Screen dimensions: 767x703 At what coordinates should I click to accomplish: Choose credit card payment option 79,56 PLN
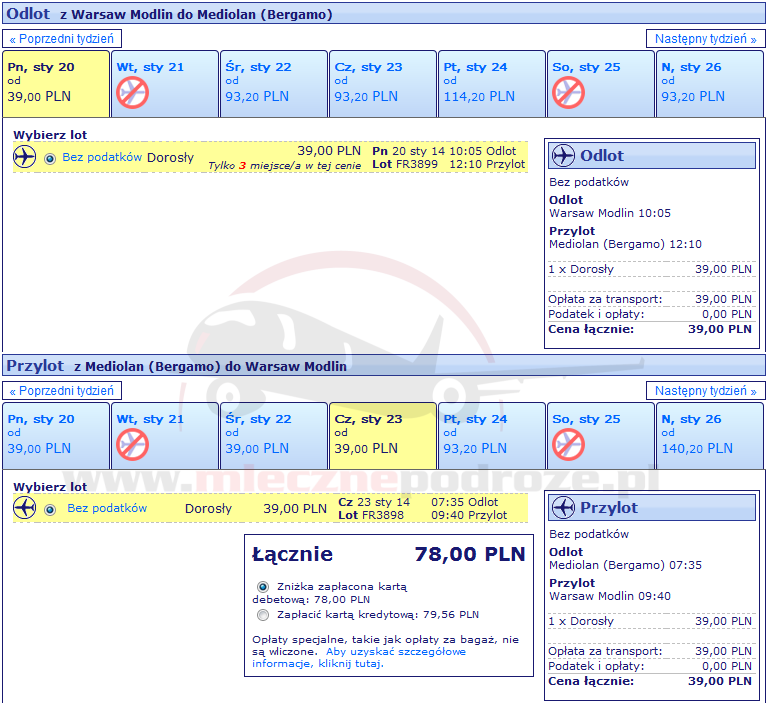point(263,615)
